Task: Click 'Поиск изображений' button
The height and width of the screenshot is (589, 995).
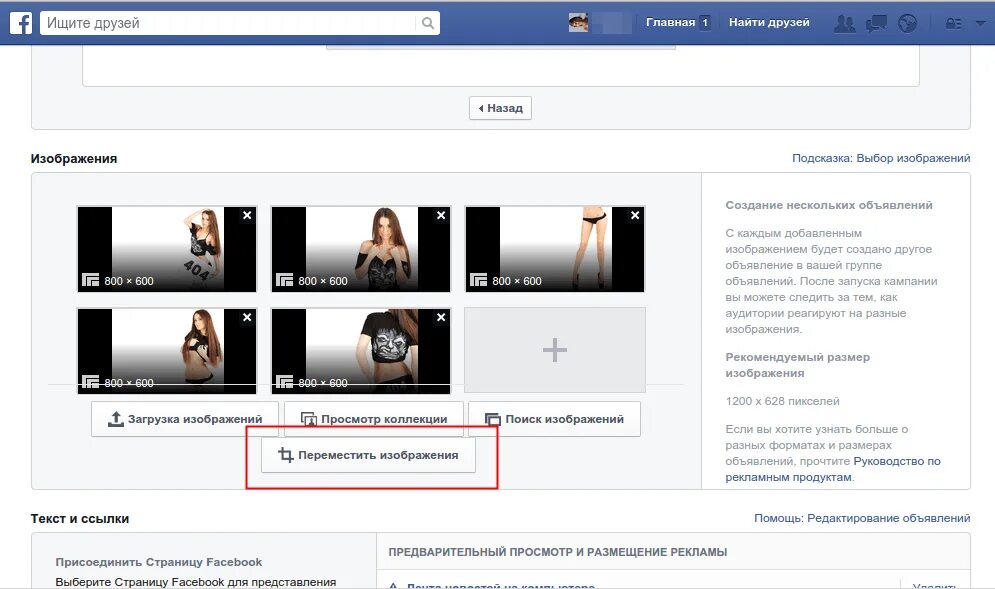Action: [x=554, y=419]
